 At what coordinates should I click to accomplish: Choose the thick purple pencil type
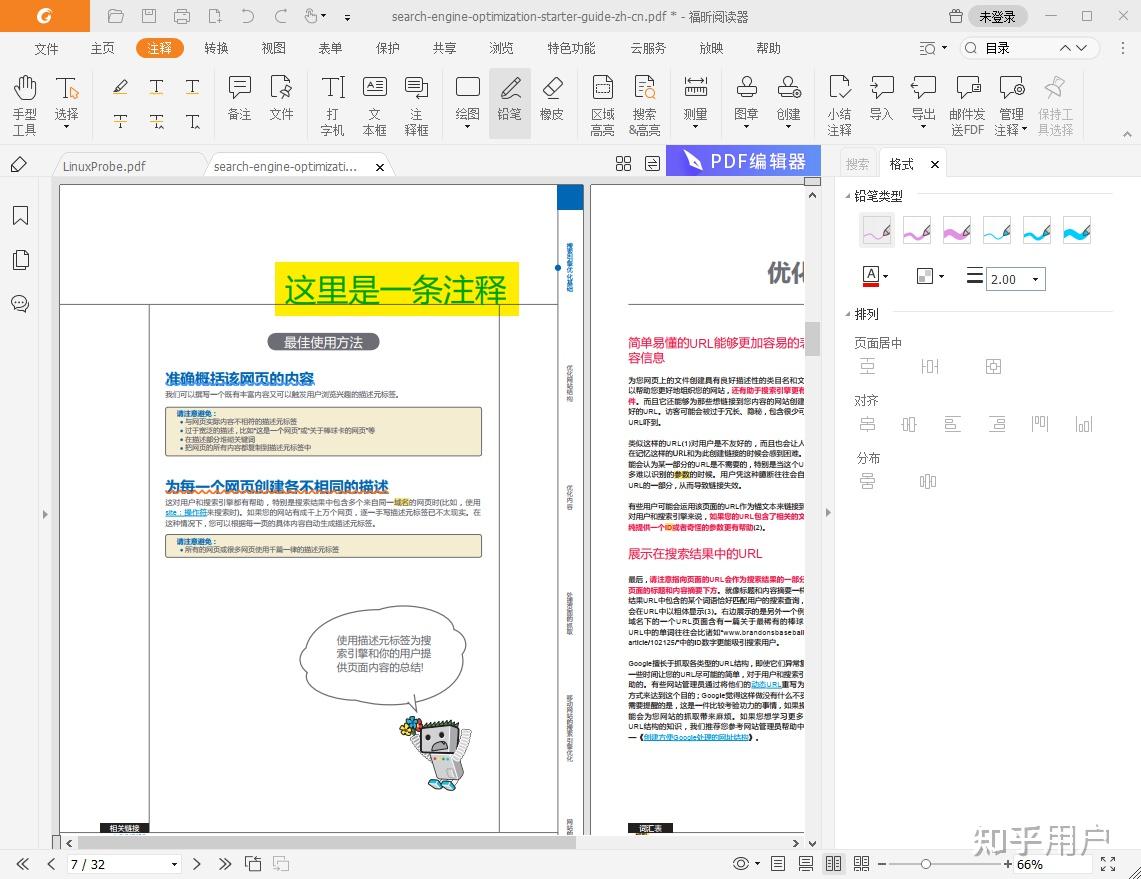click(x=956, y=231)
